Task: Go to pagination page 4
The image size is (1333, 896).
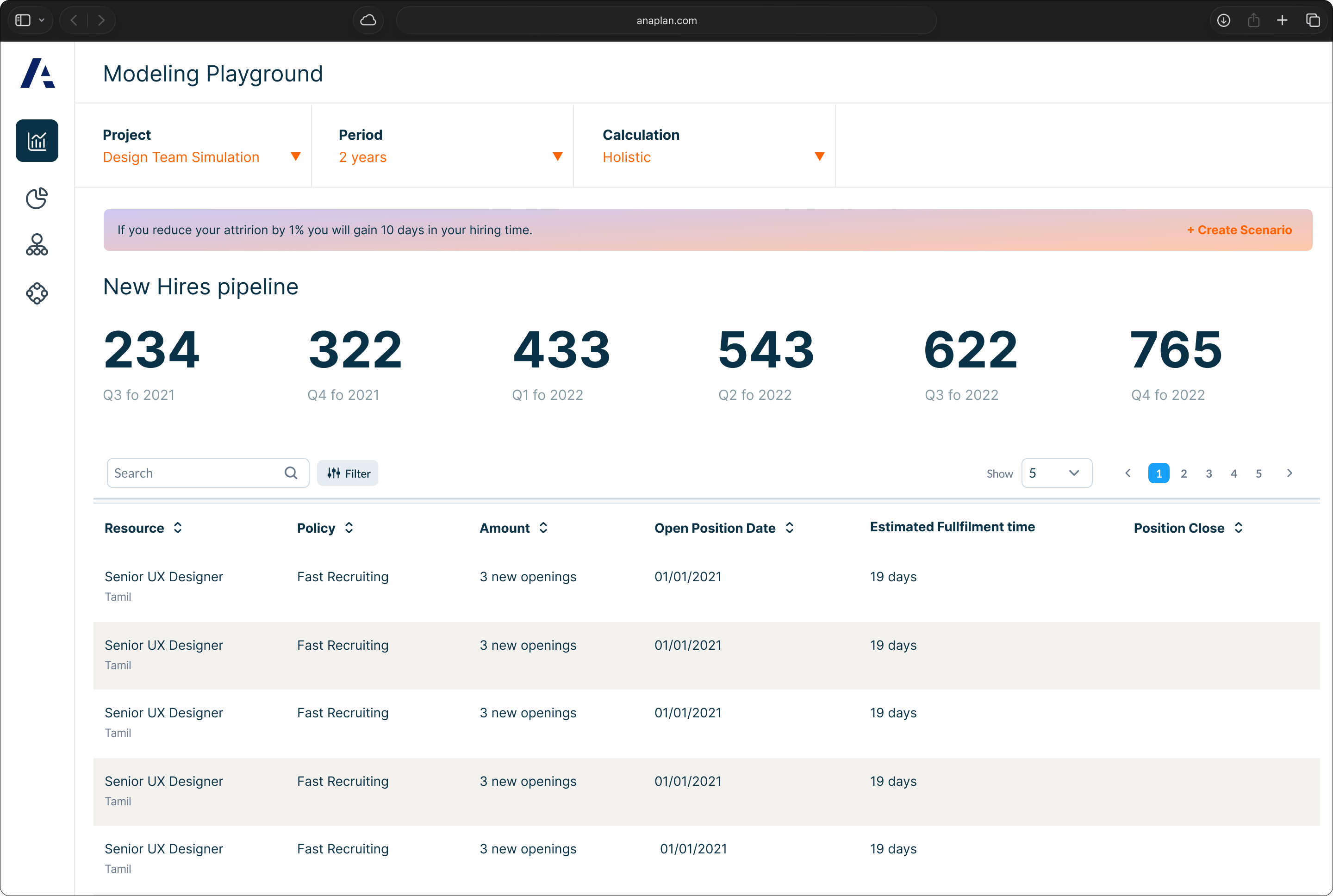Action: pyautogui.click(x=1233, y=474)
